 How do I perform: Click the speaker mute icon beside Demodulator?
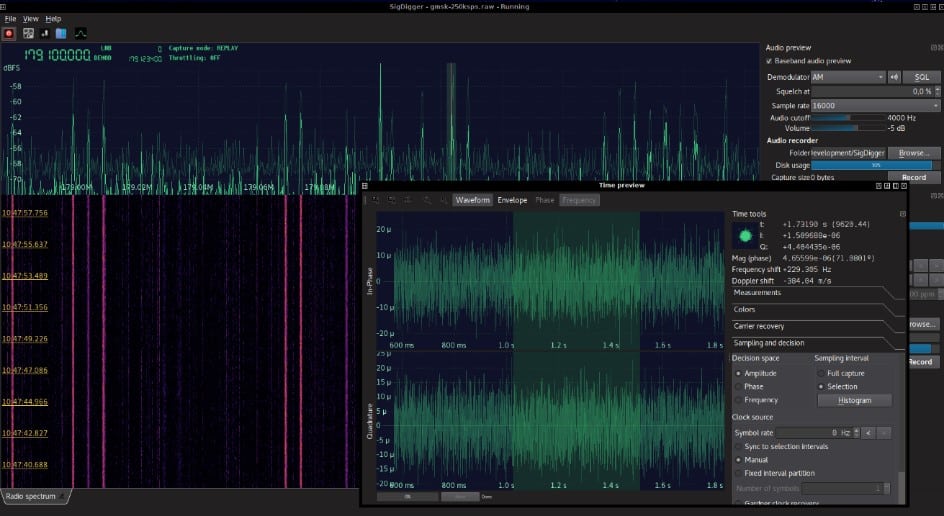click(x=894, y=77)
